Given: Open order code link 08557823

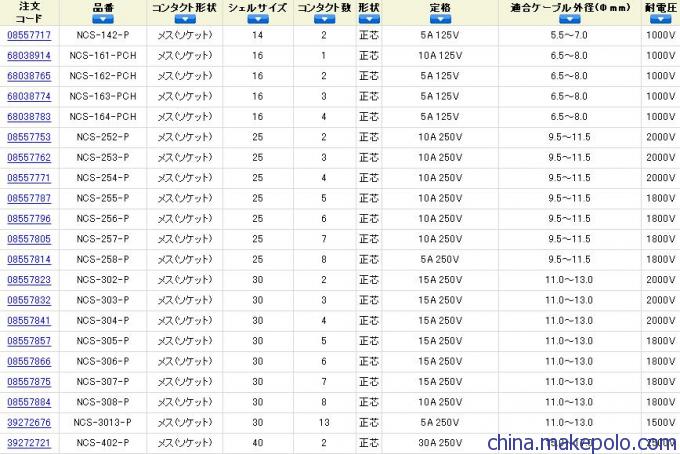Looking at the screenshot, I should click(29, 280).
